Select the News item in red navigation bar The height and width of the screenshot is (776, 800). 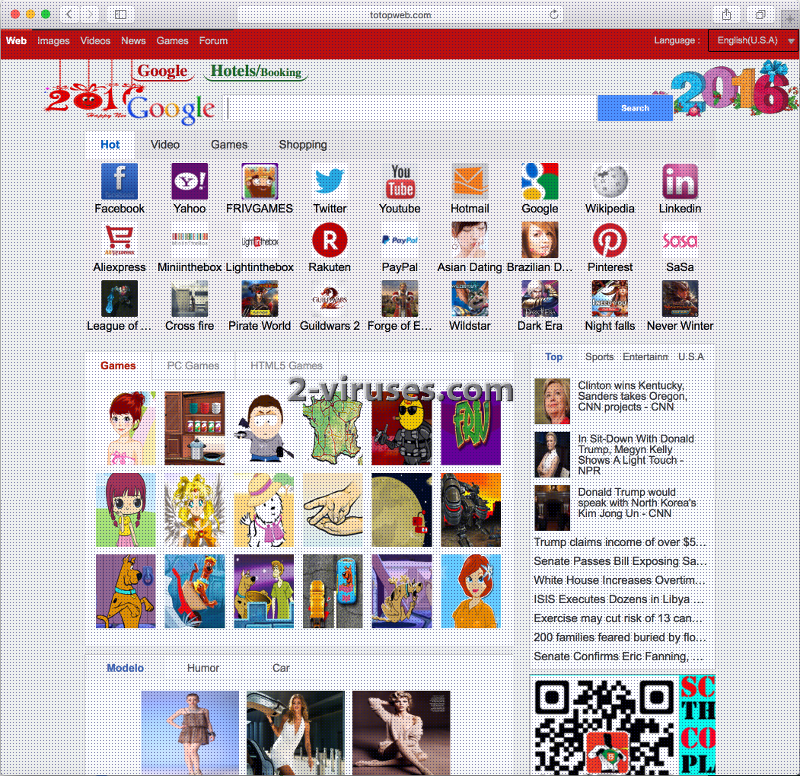(x=134, y=41)
